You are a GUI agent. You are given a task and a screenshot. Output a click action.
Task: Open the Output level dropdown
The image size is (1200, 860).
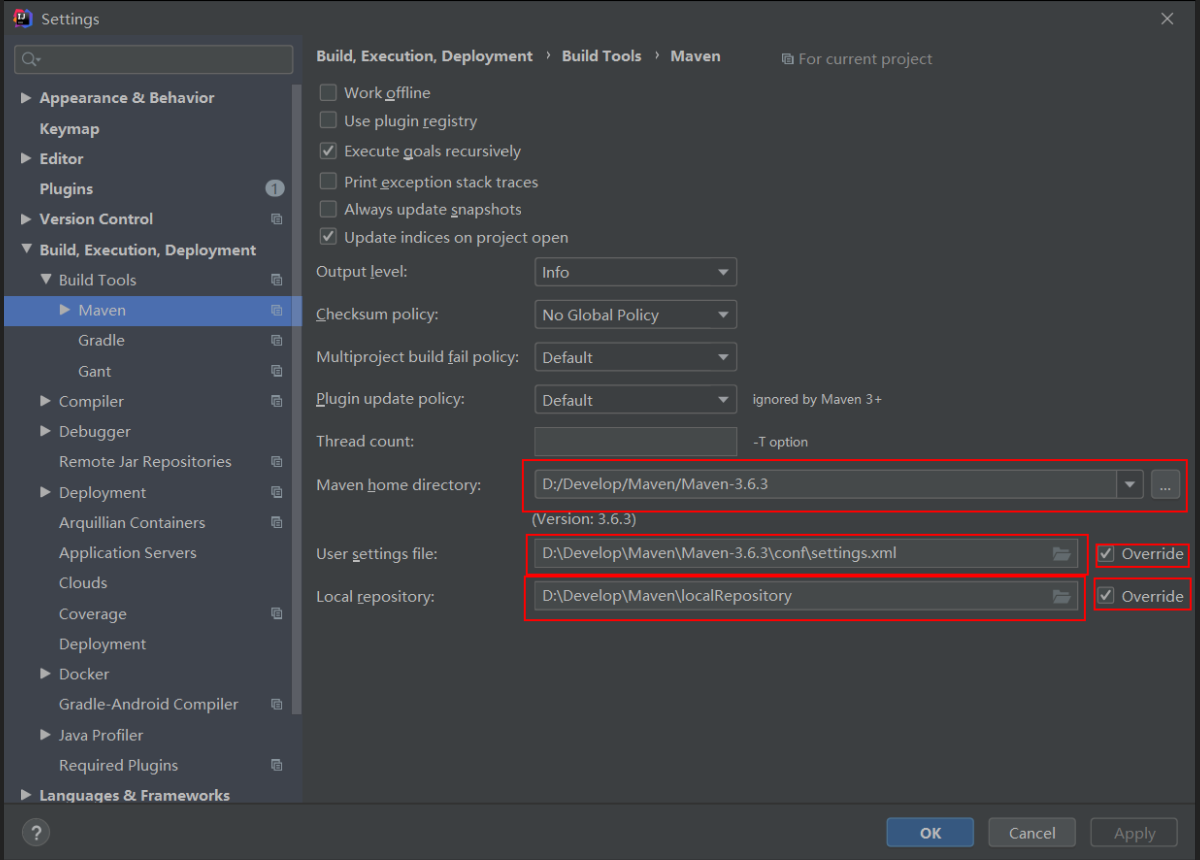tap(636, 272)
